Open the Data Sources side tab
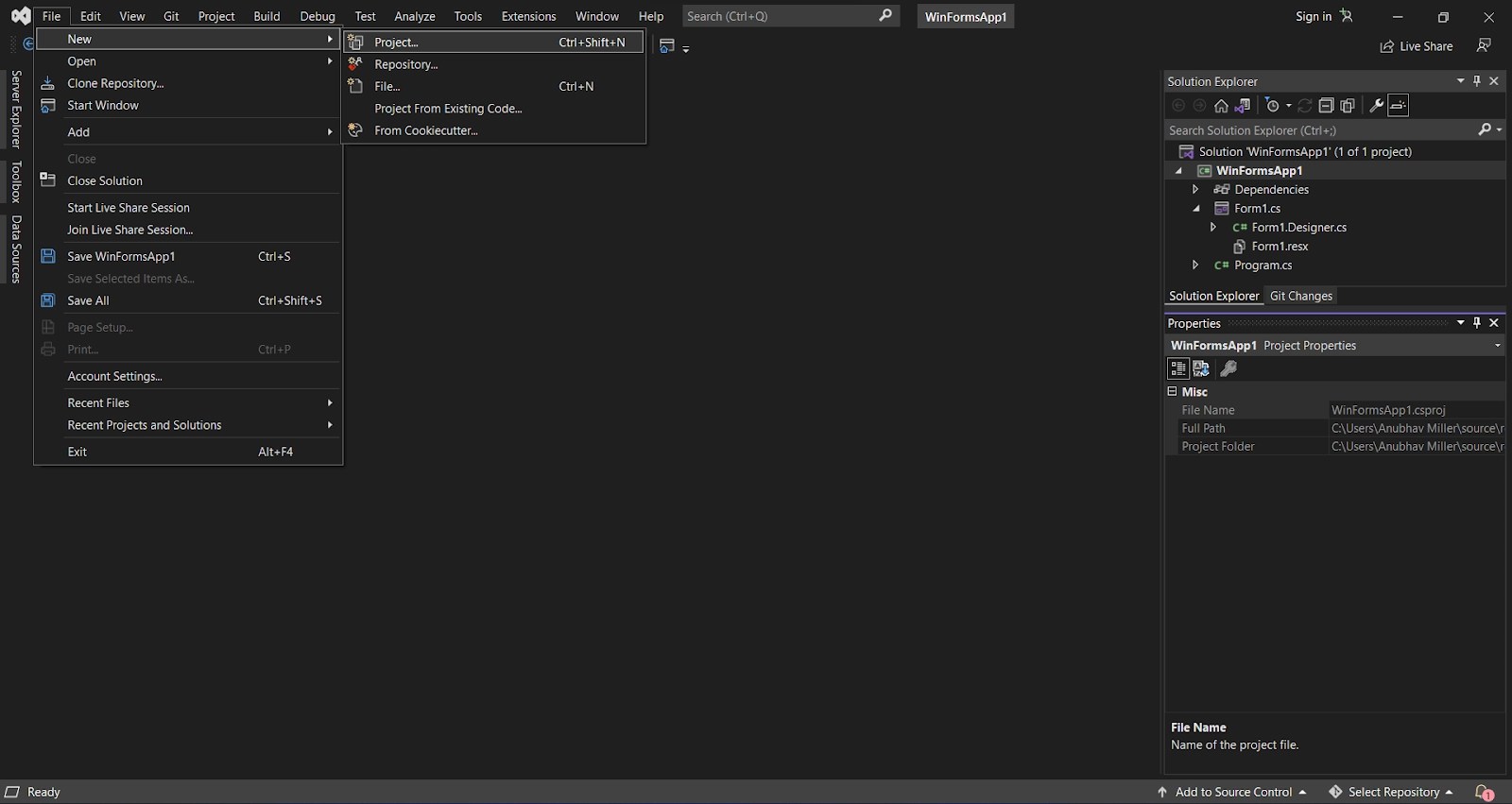 click(15, 249)
